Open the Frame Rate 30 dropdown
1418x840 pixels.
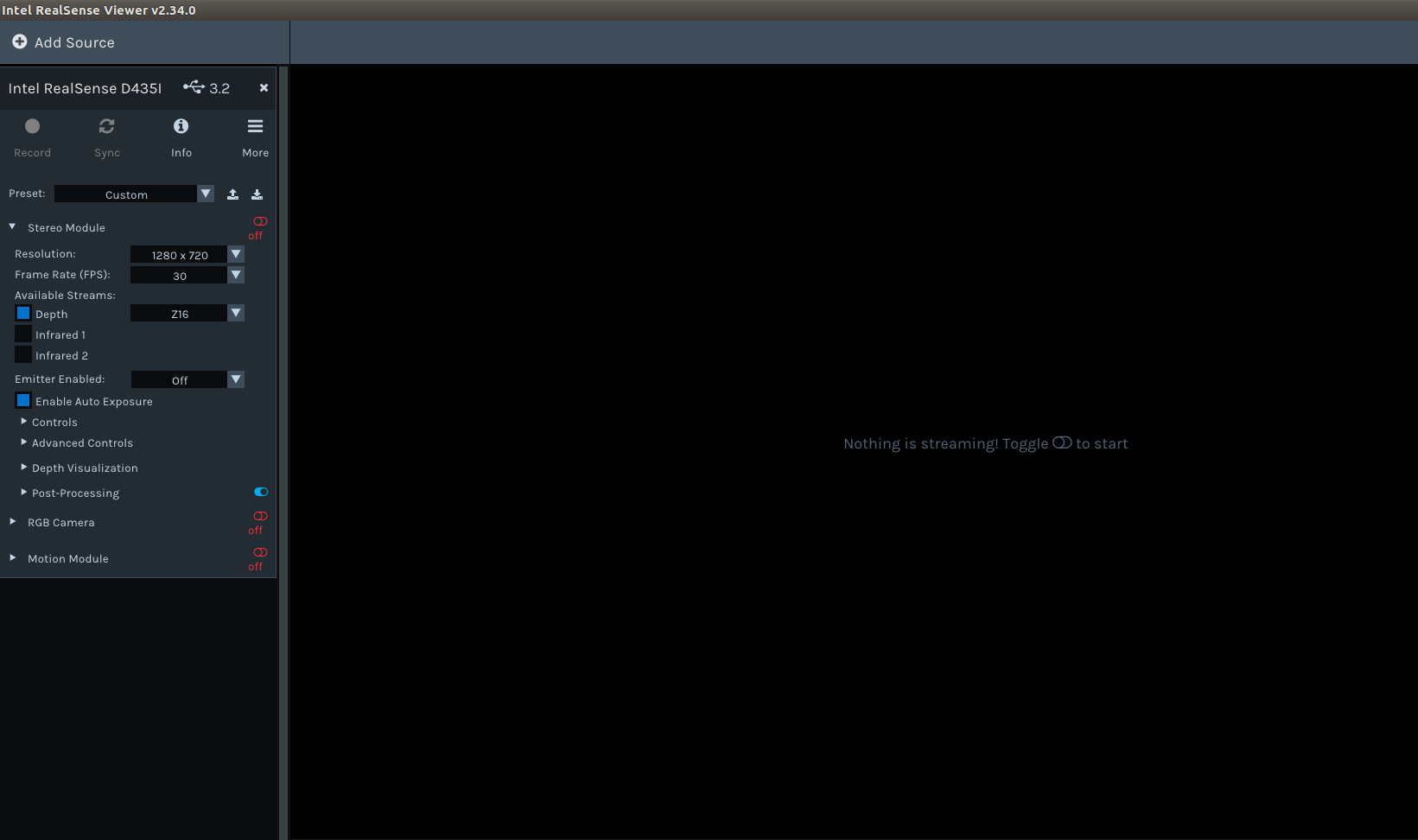188,275
